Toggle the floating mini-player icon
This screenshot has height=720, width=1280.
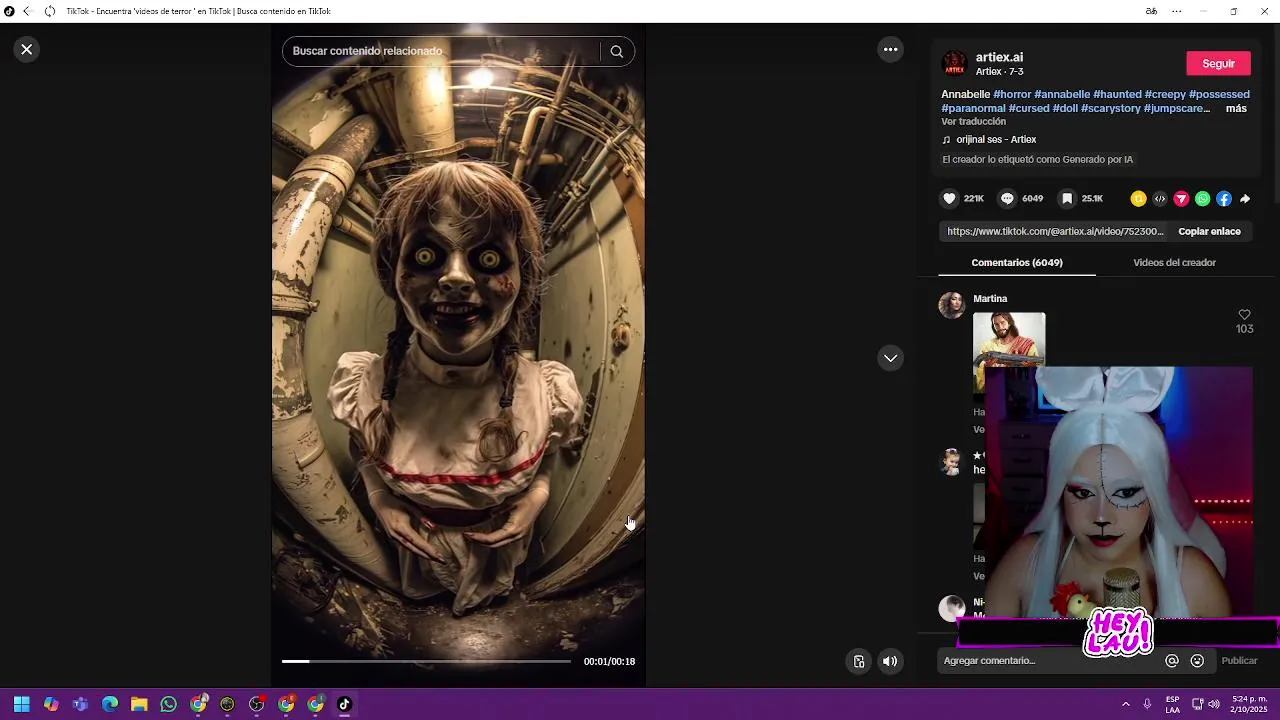(x=859, y=661)
